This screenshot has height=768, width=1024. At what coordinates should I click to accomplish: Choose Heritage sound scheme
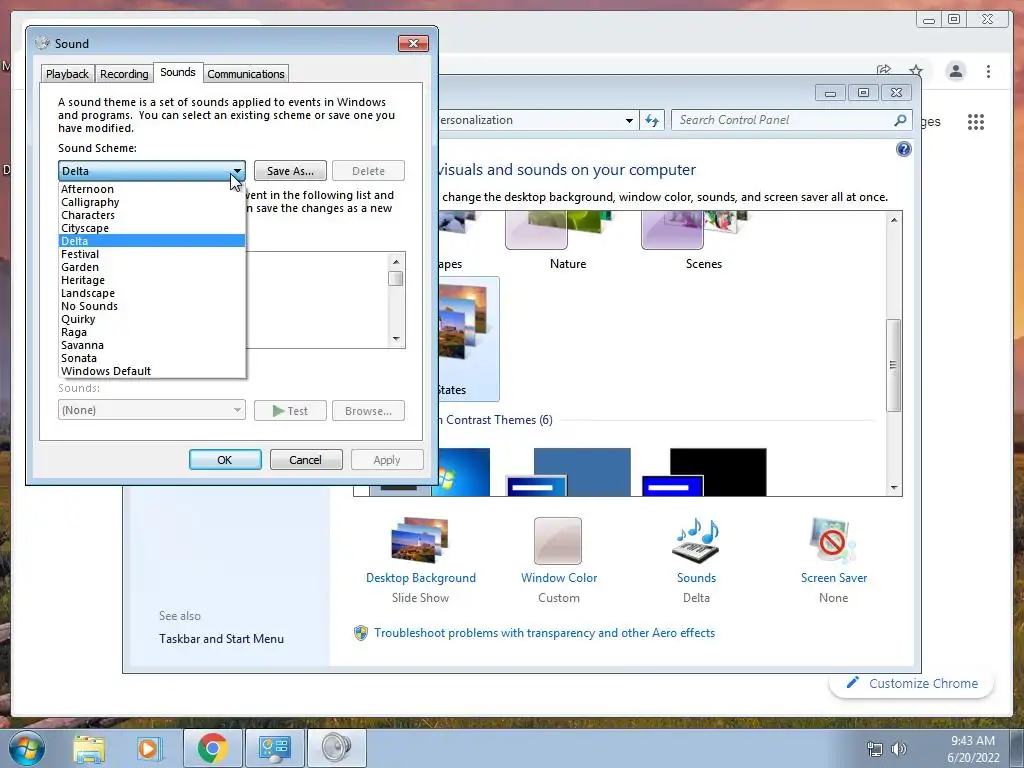click(x=152, y=280)
